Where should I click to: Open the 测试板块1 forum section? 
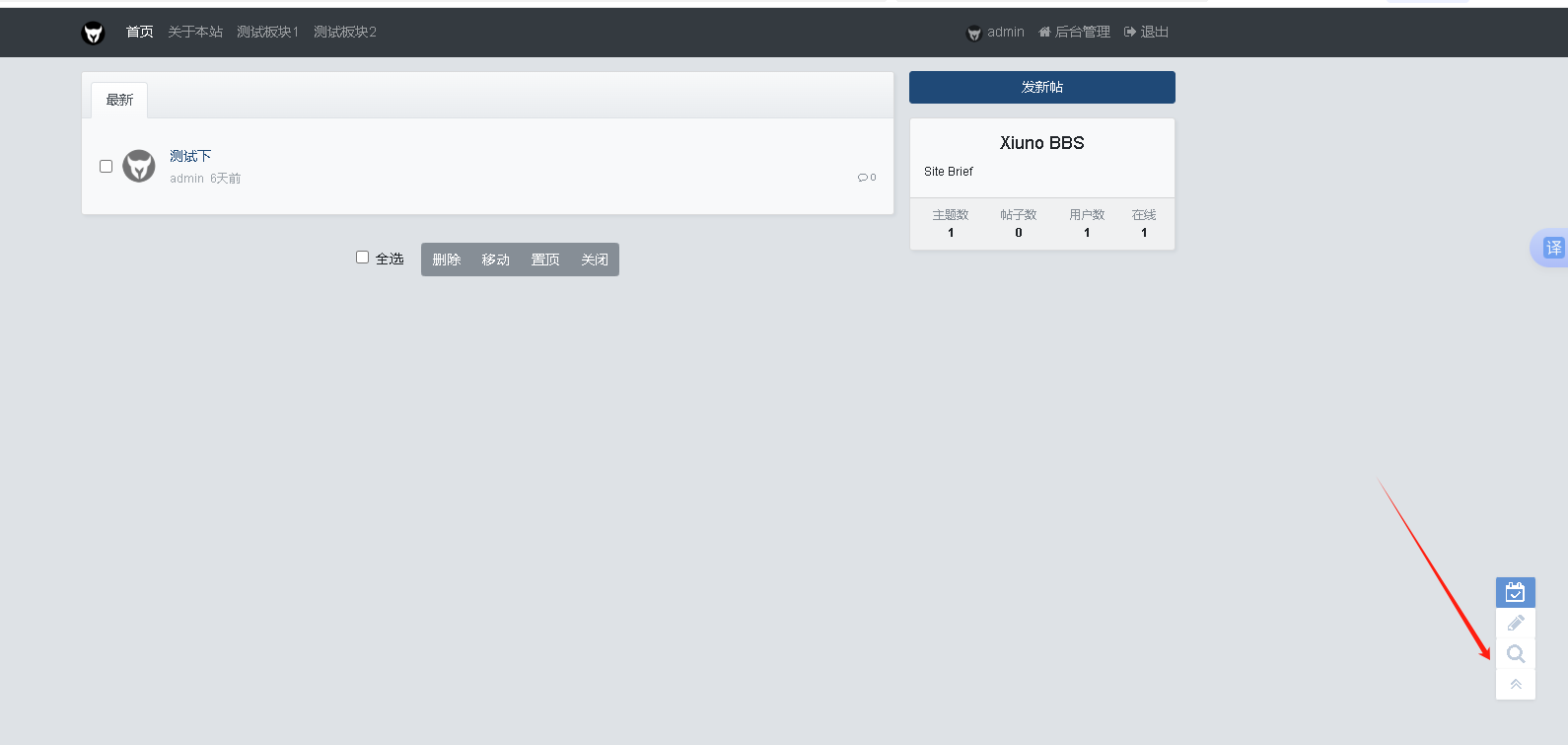pos(267,32)
